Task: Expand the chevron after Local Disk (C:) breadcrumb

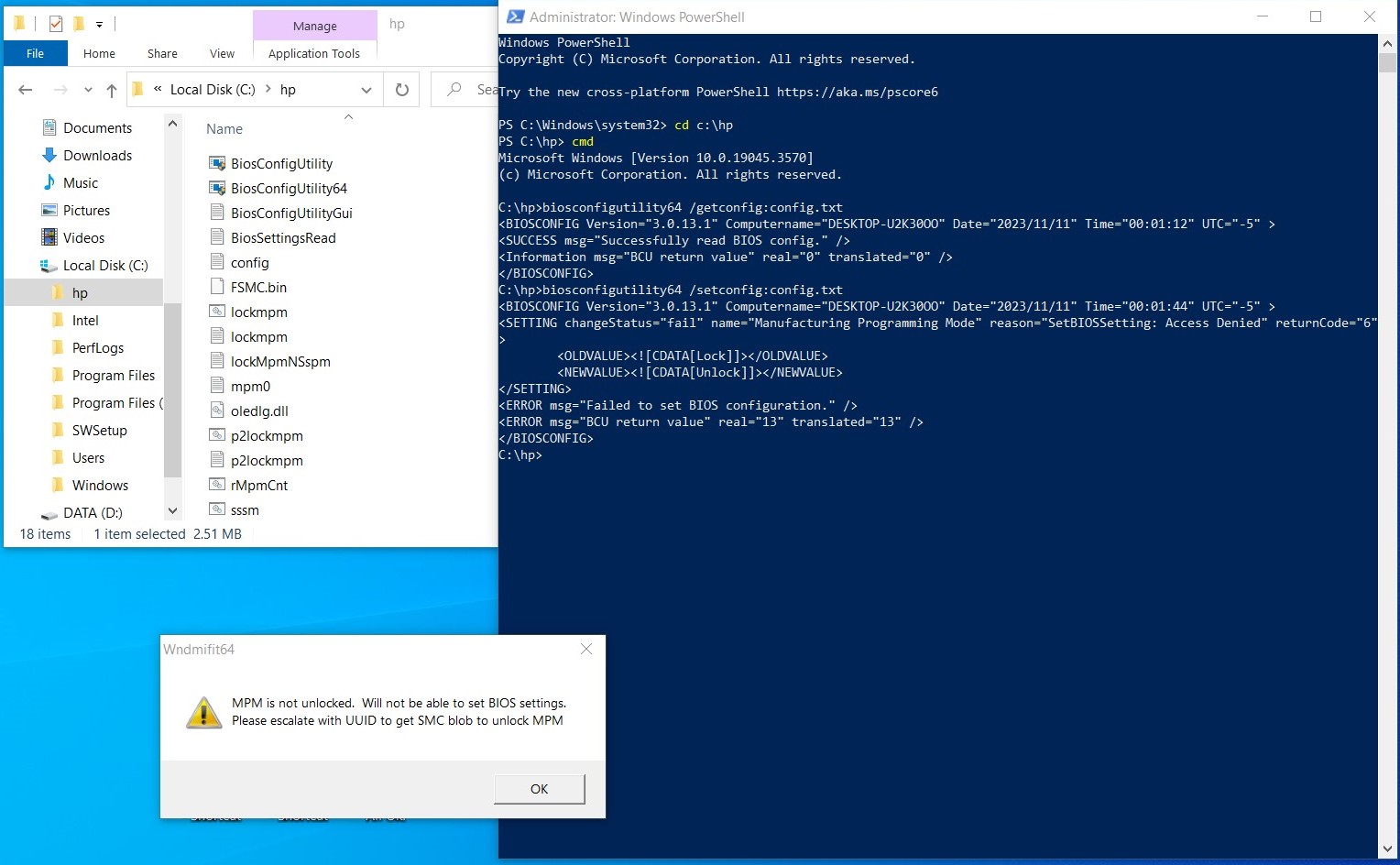Action: [268, 89]
